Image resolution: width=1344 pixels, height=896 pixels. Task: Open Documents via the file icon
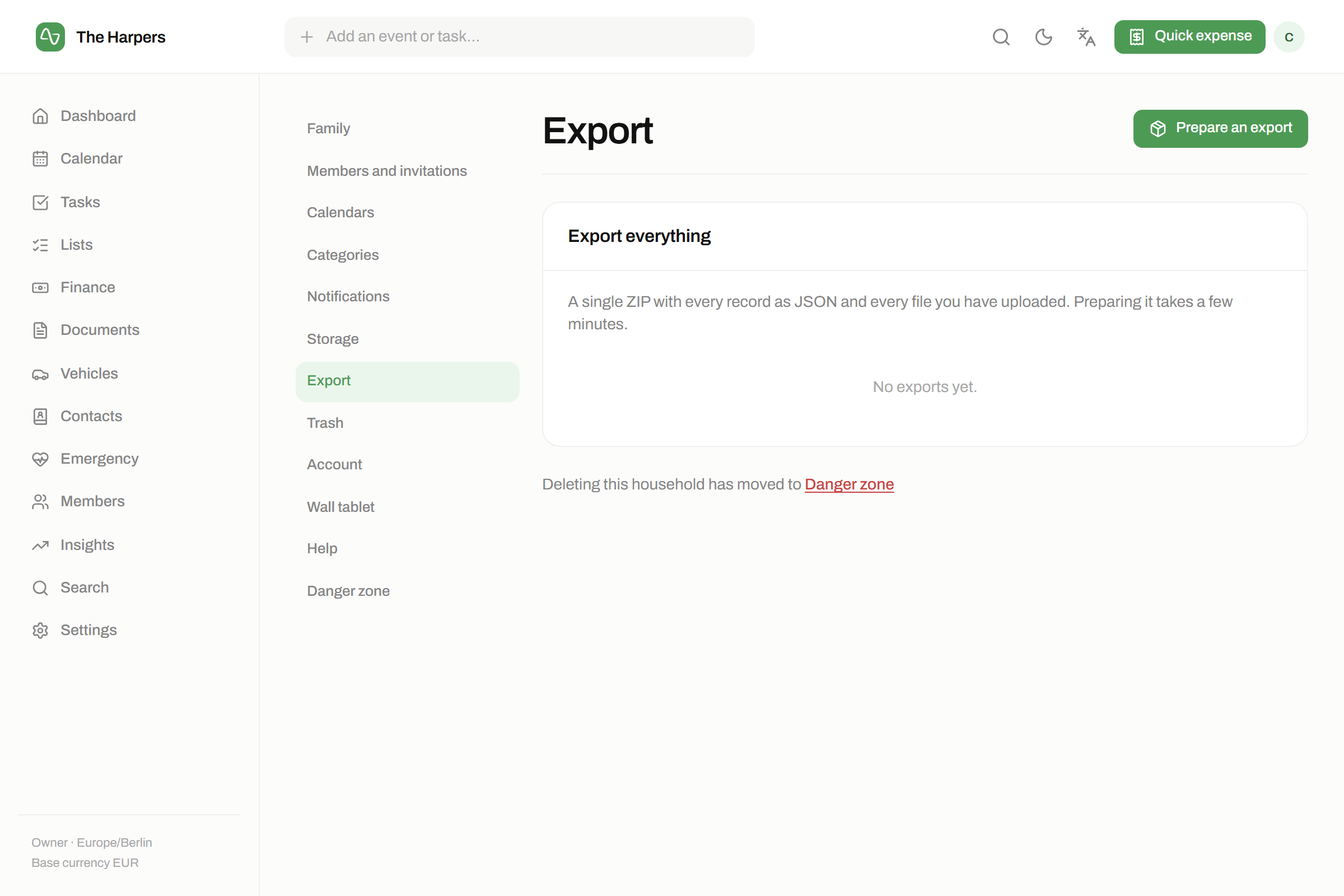pos(40,330)
